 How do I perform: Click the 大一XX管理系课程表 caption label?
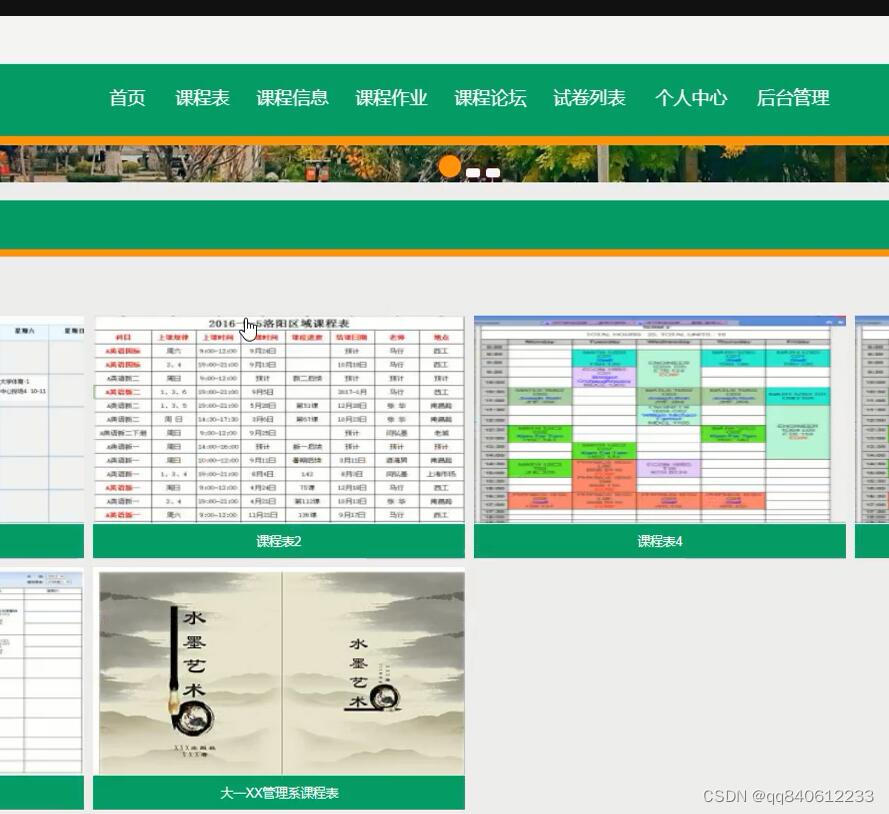pyautogui.click(x=280, y=792)
